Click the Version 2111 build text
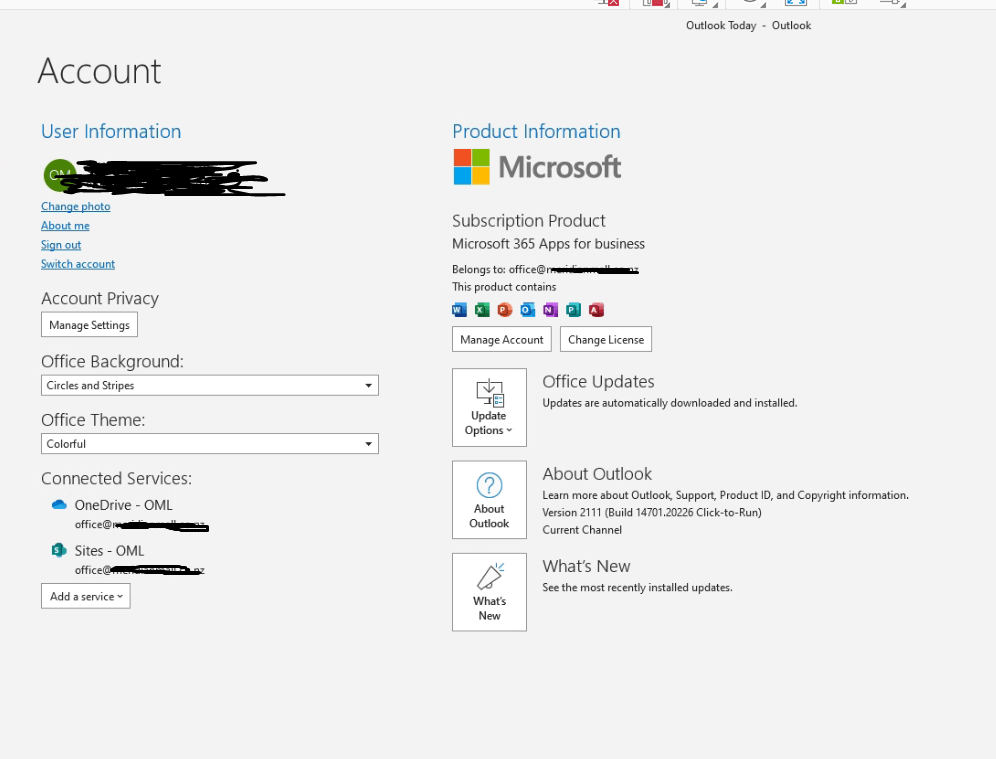 [x=652, y=513]
